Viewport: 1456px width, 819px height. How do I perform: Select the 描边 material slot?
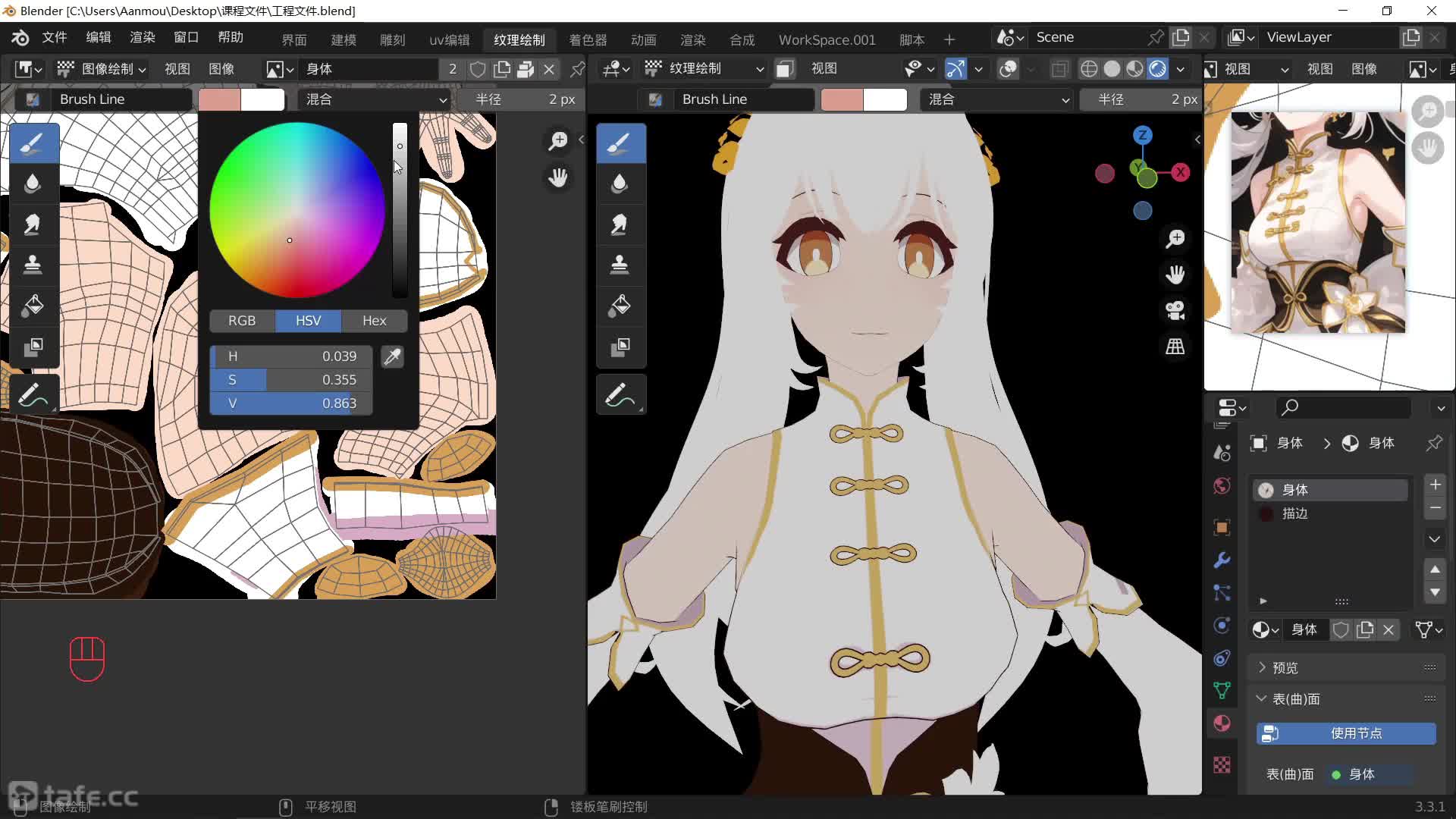1331,513
